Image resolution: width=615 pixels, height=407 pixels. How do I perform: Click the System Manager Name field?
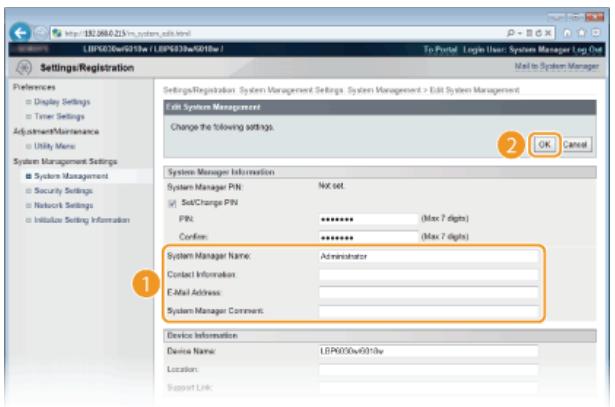[428, 256]
